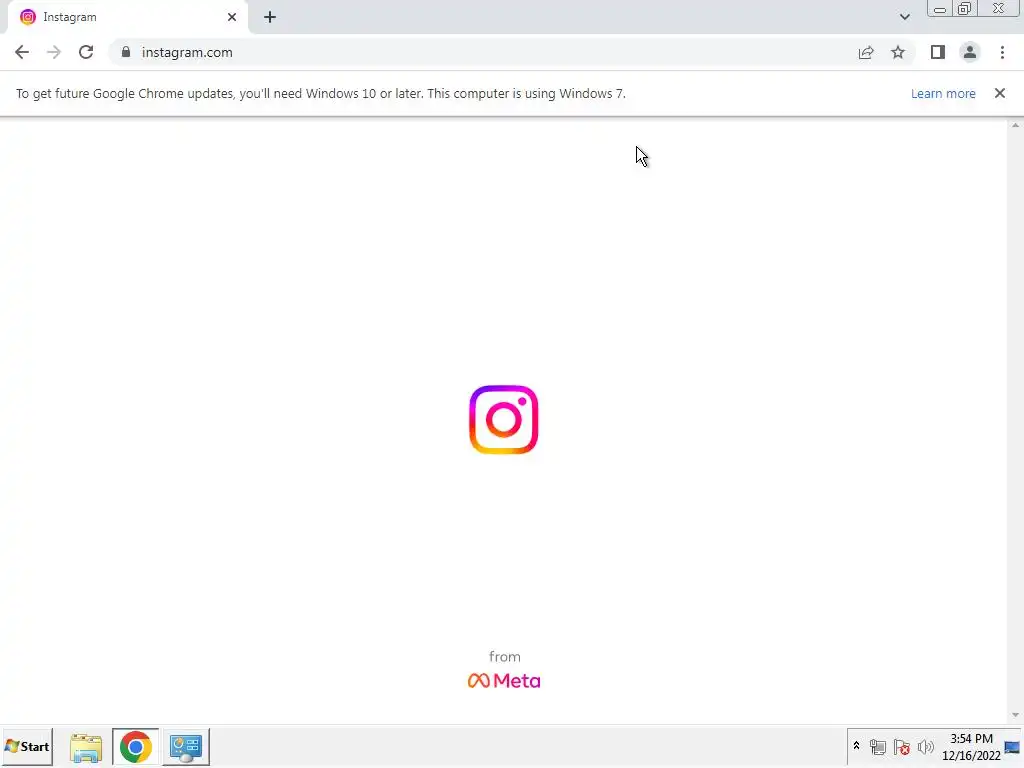Image resolution: width=1024 pixels, height=768 pixels.
Task: Click the forward navigation arrow
Action: 54,52
